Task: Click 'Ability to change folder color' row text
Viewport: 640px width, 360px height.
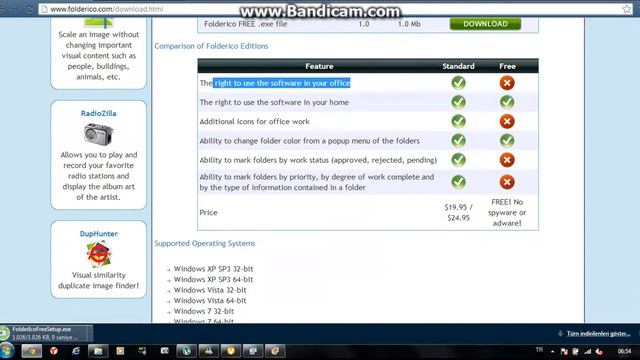Action: [x=309, y=140]
